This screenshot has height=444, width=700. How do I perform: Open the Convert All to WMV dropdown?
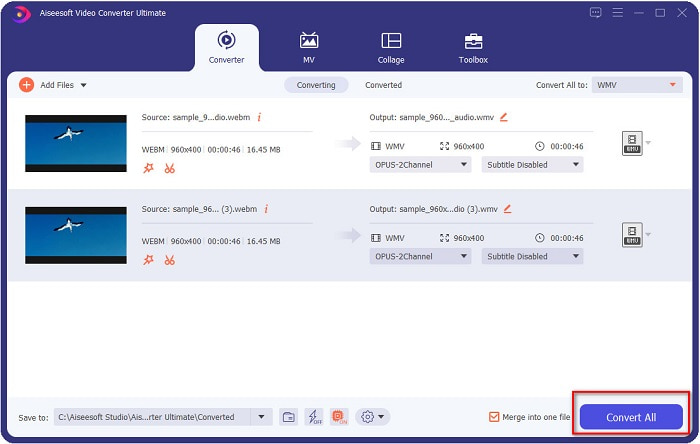coord(637,85)
